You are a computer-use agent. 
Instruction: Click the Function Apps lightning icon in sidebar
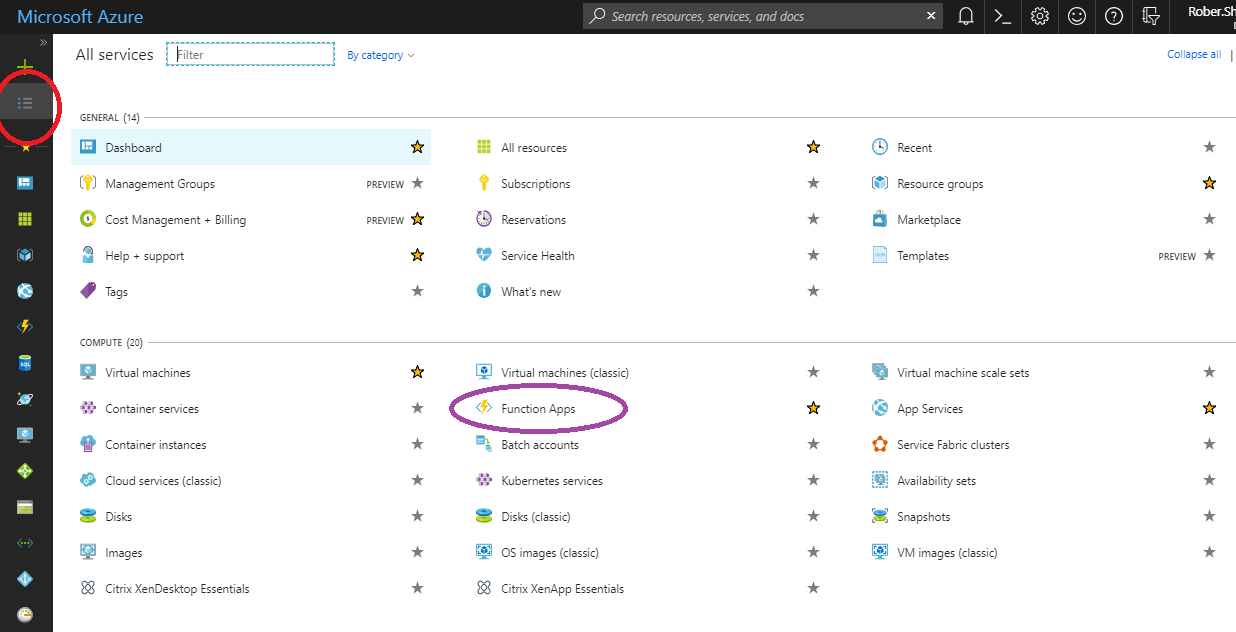click(26, 327)
